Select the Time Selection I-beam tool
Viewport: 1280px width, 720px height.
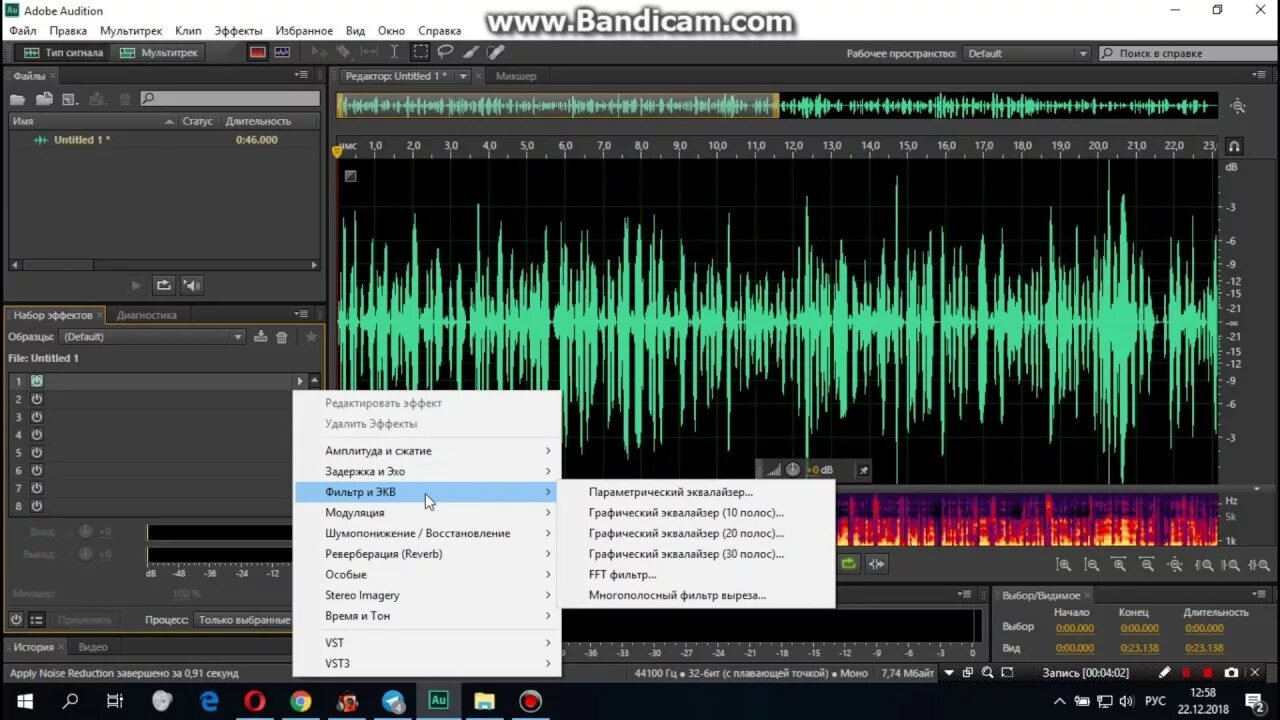click(x=394, y=52)
